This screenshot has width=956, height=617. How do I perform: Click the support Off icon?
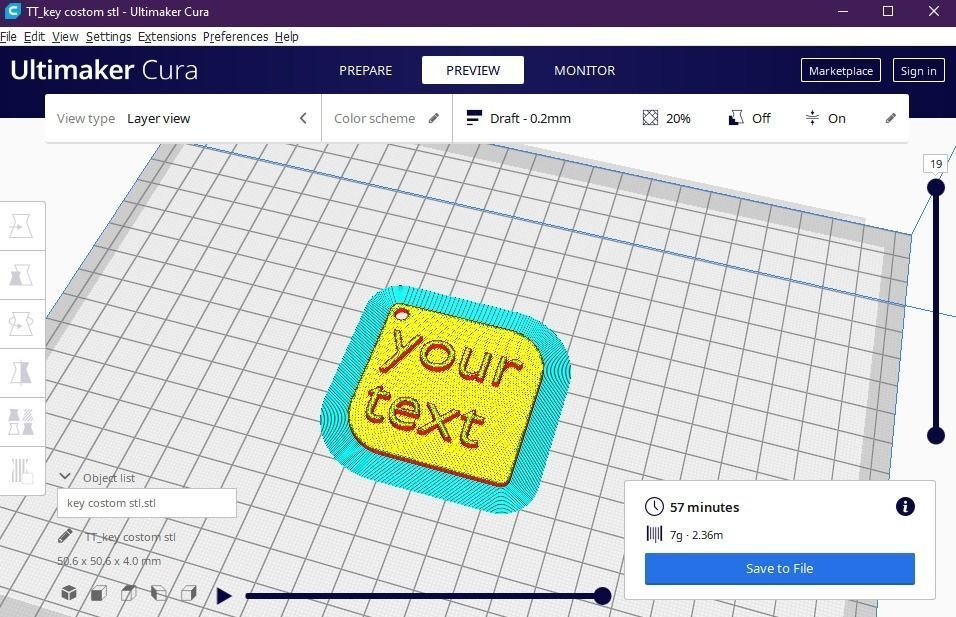[x=736, y=118]
